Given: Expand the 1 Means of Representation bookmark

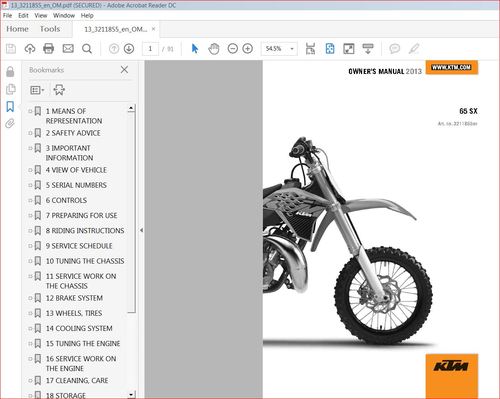Looking at the screenshot, I should click(x=30, y=111).
